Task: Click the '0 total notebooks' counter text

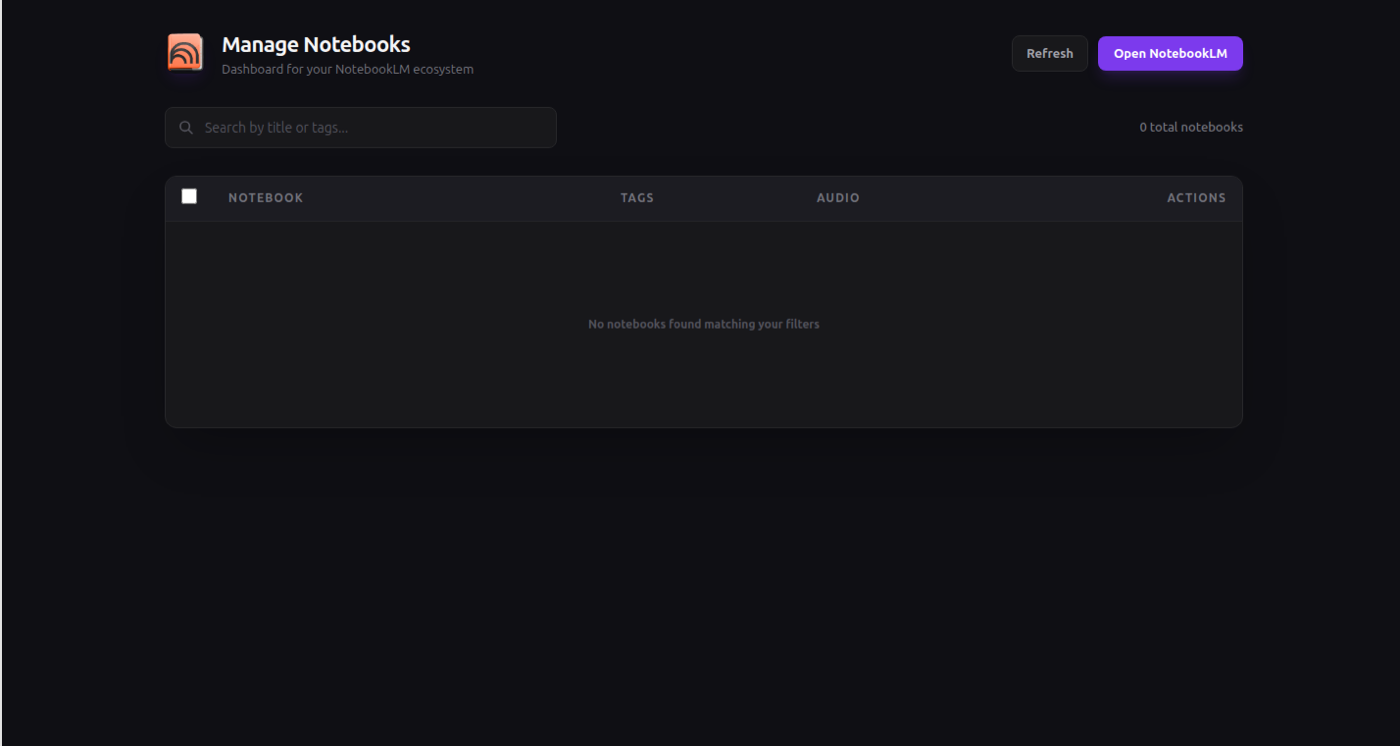Action: [1191, 127]
